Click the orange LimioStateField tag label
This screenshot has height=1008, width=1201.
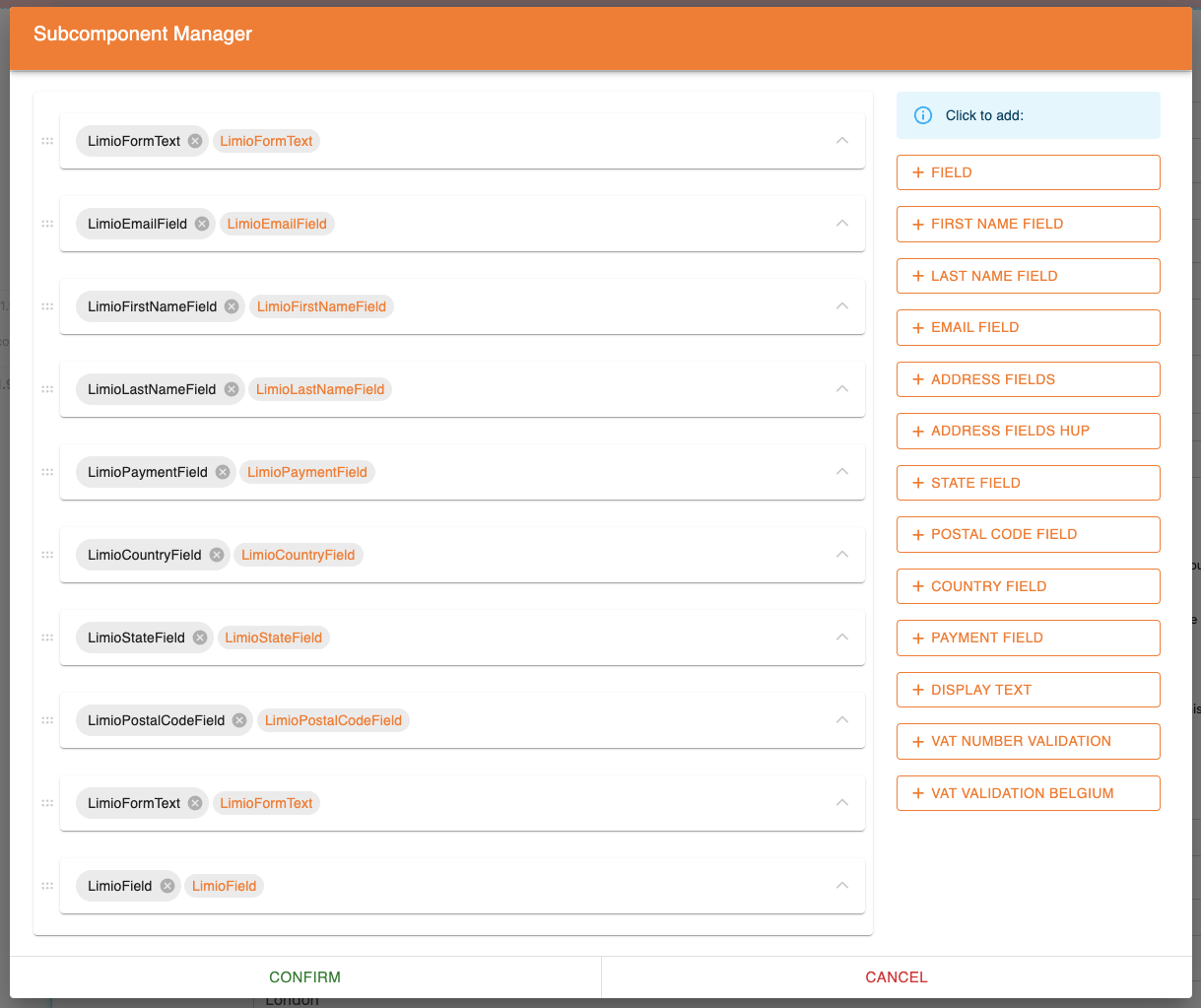(x=273, y=638)
